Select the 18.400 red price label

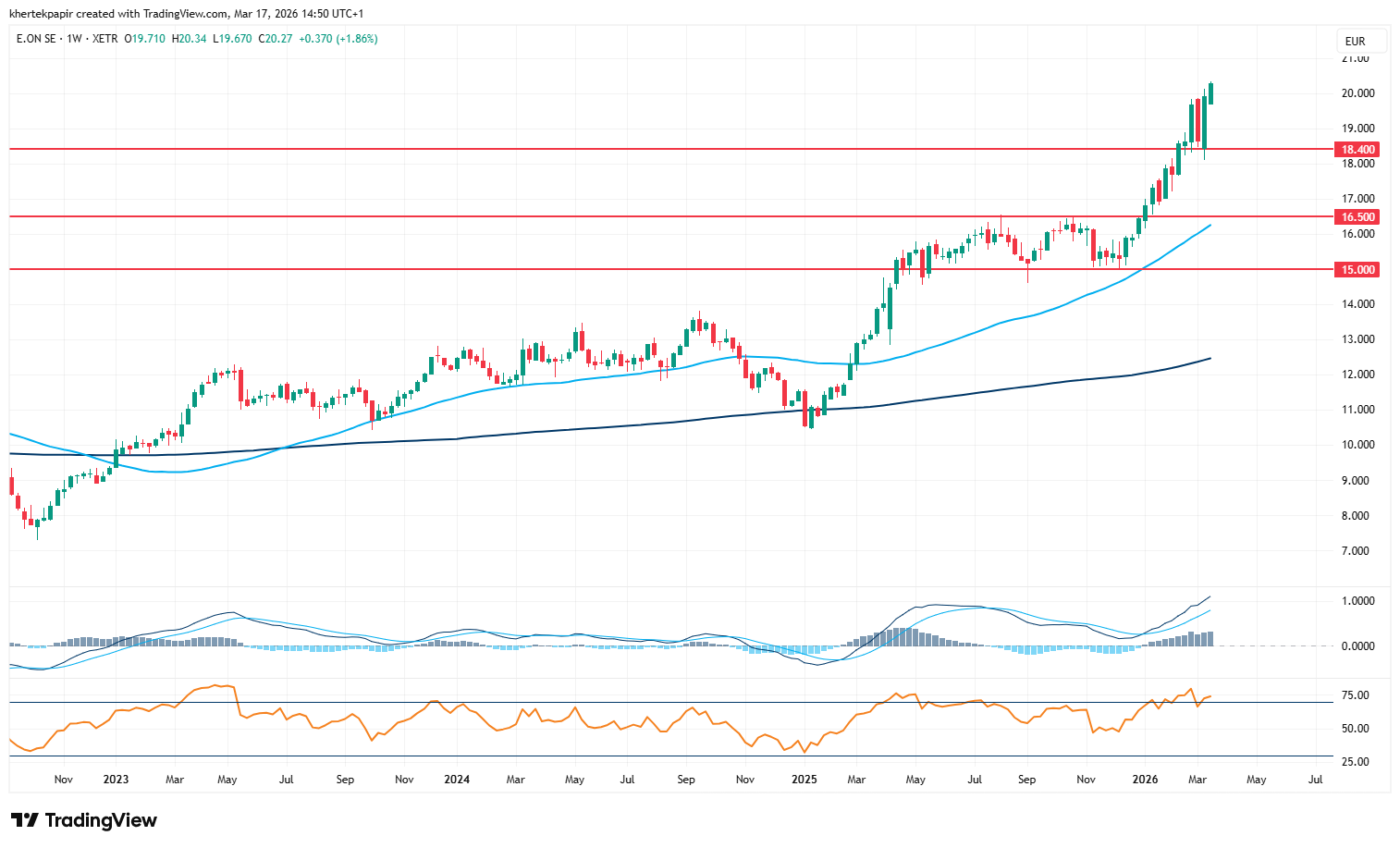pyautogui.click(x=1357, y=150)
